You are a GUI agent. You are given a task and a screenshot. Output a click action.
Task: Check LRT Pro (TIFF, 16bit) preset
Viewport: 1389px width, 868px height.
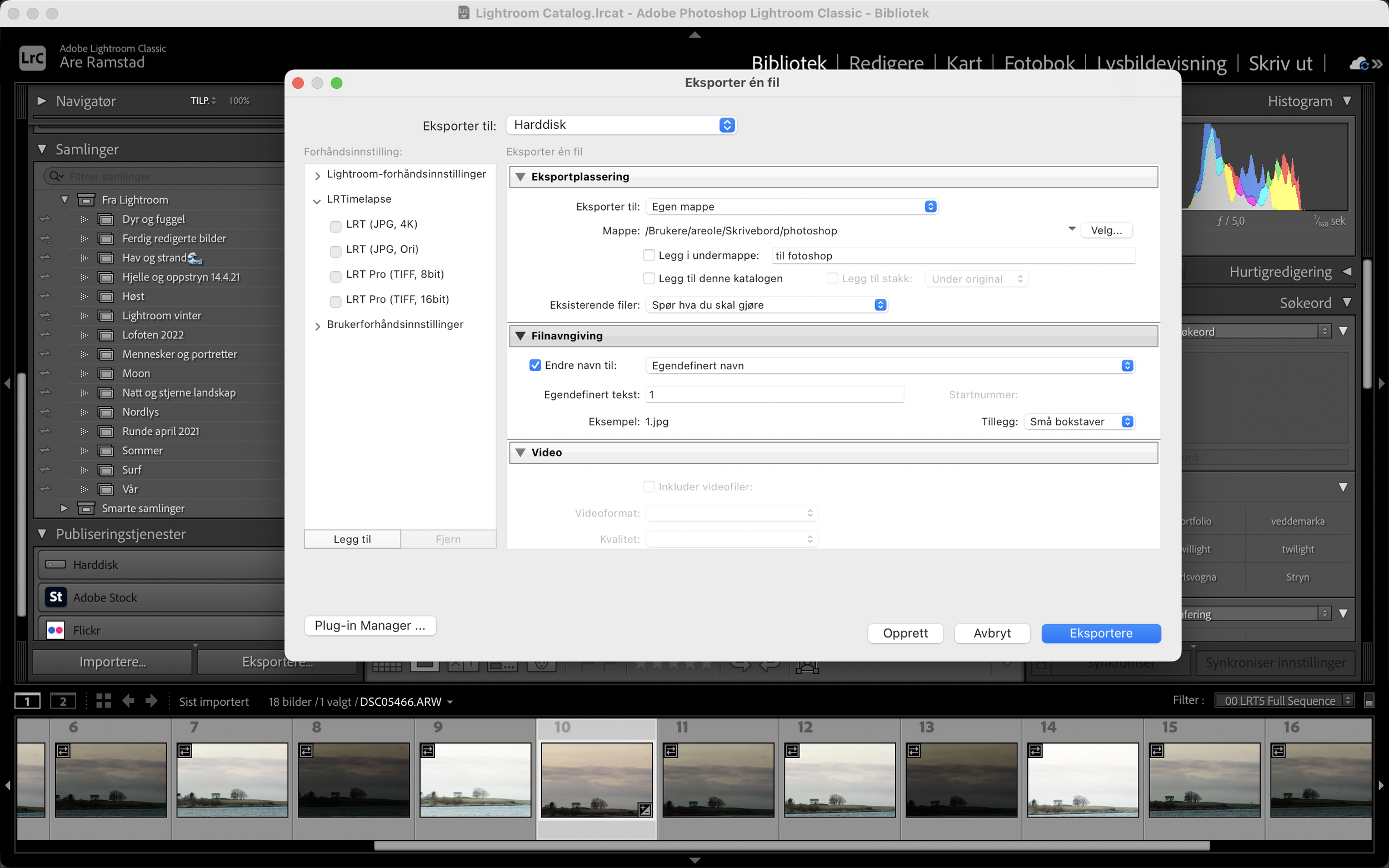(x=336, y=302)
